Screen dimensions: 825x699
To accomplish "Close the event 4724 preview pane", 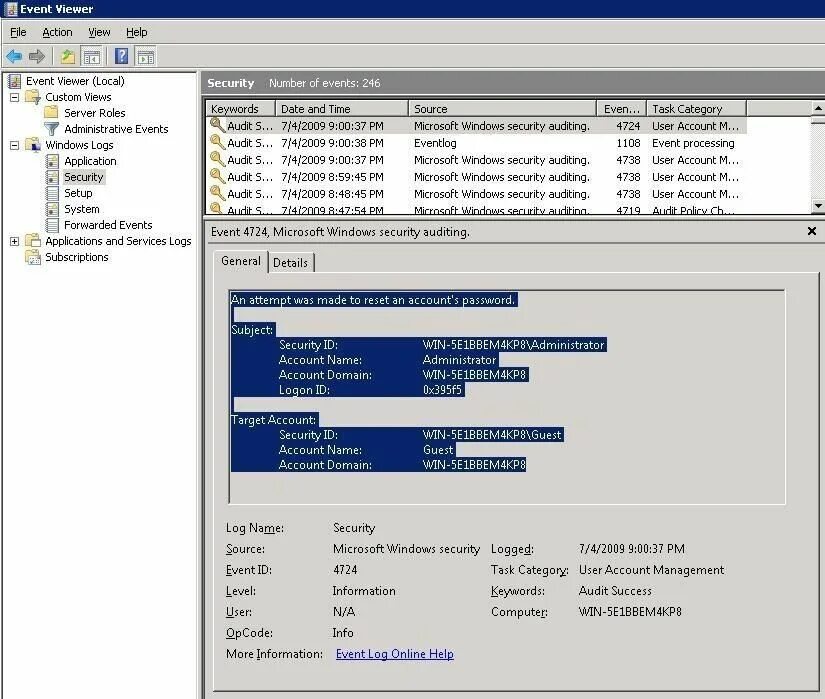I will point(812,231).
